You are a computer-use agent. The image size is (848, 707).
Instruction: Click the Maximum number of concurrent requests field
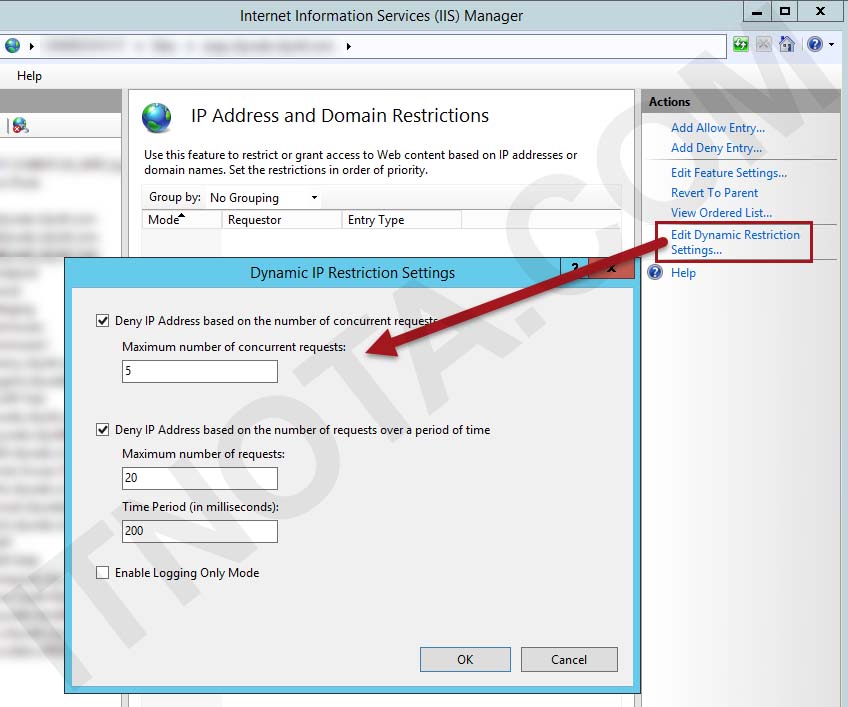[199, 371]
